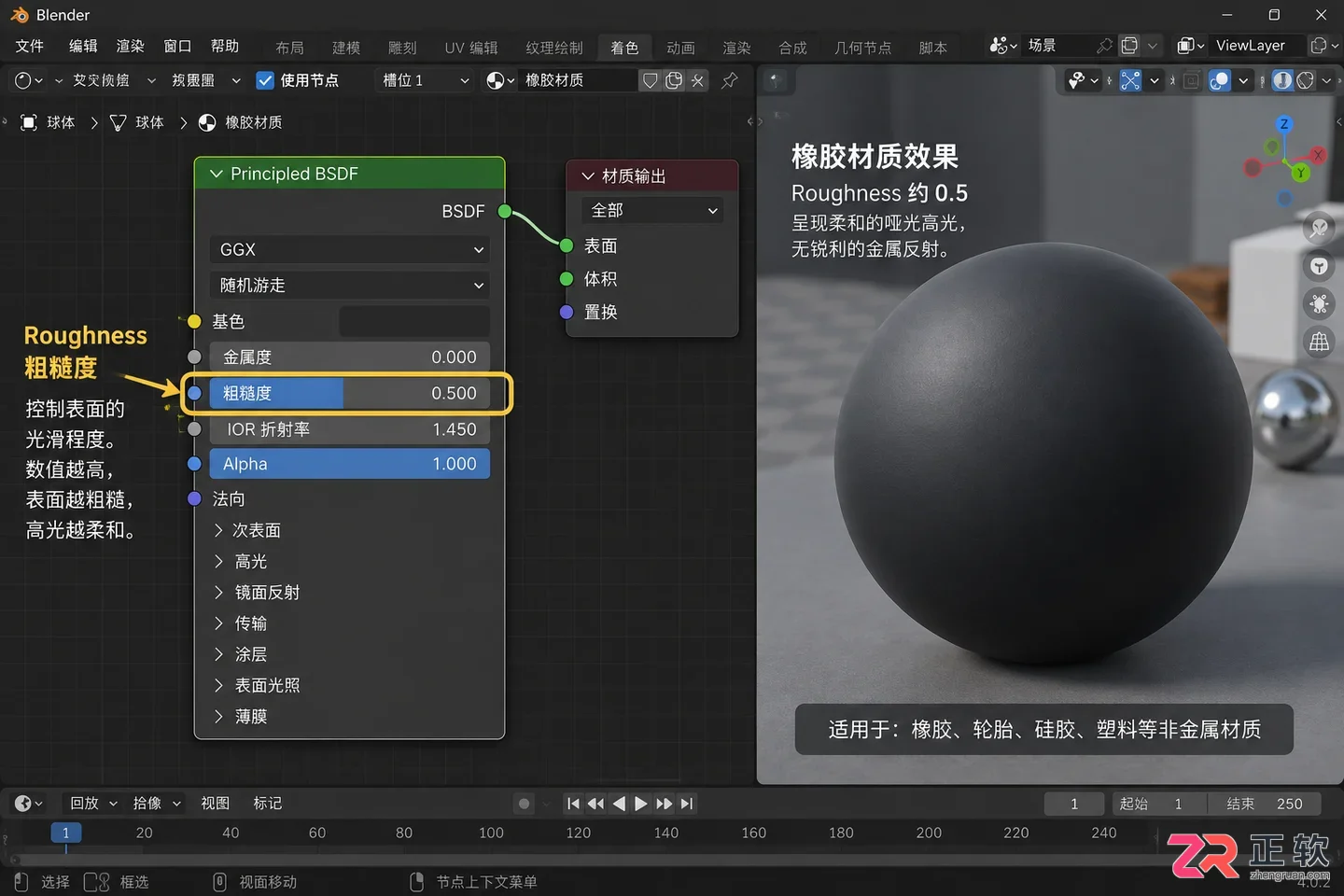Click the 粗糙度 slider
This screenshot has height=896, width=1344.
coord(349,393)
